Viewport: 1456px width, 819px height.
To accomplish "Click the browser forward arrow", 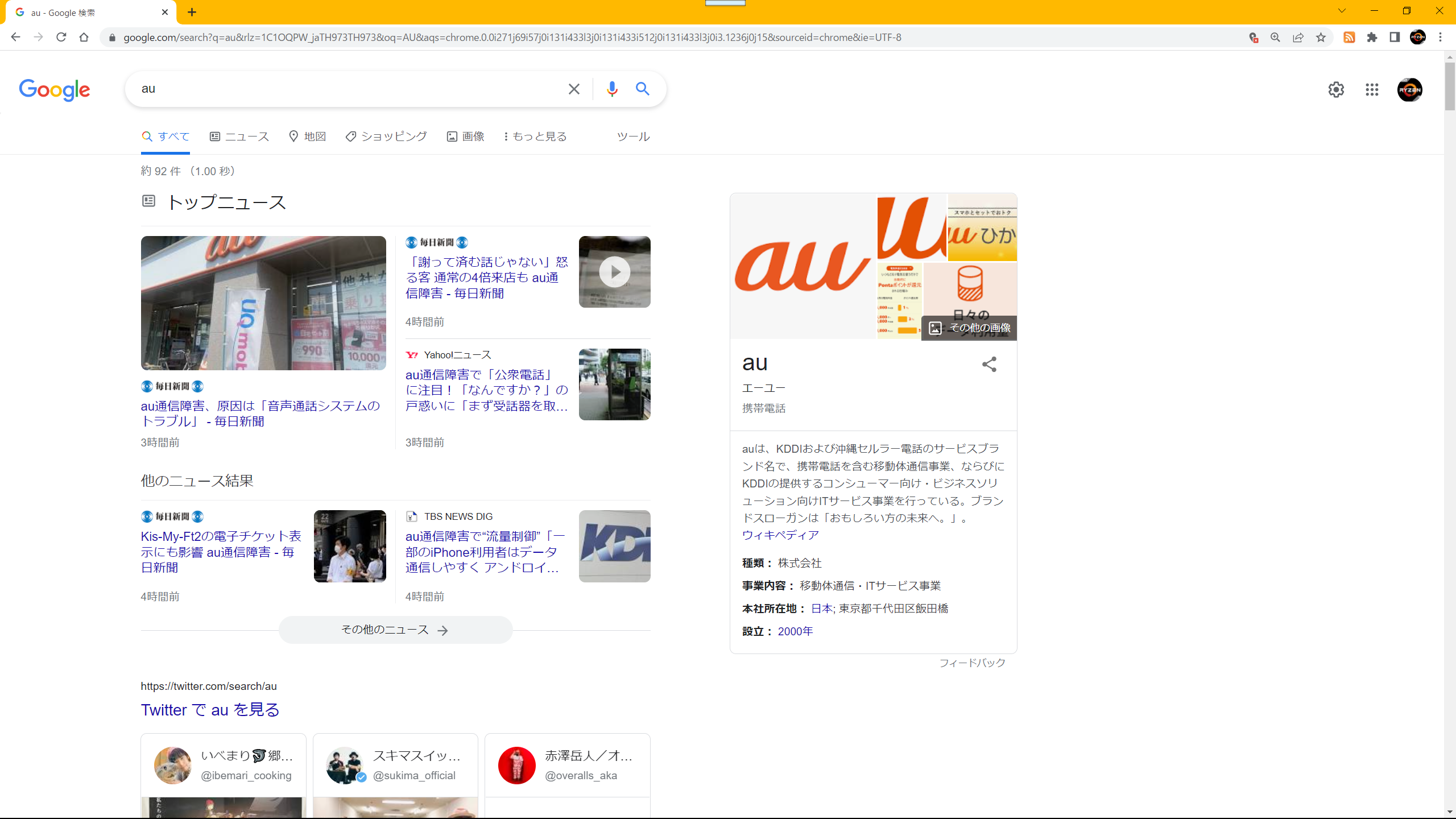I will pos(38,38).
